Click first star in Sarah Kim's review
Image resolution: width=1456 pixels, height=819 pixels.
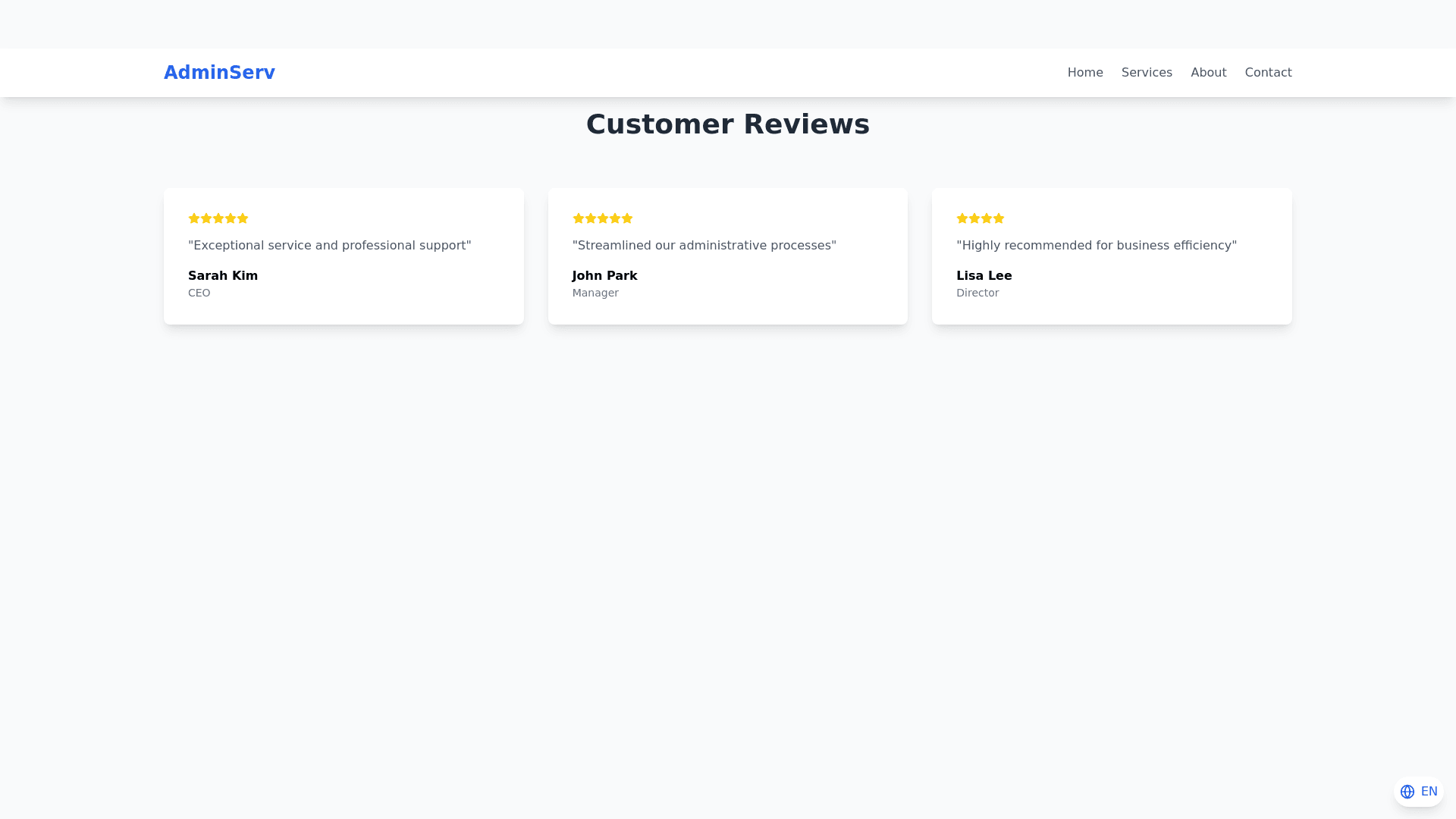(x=194, y=218)
